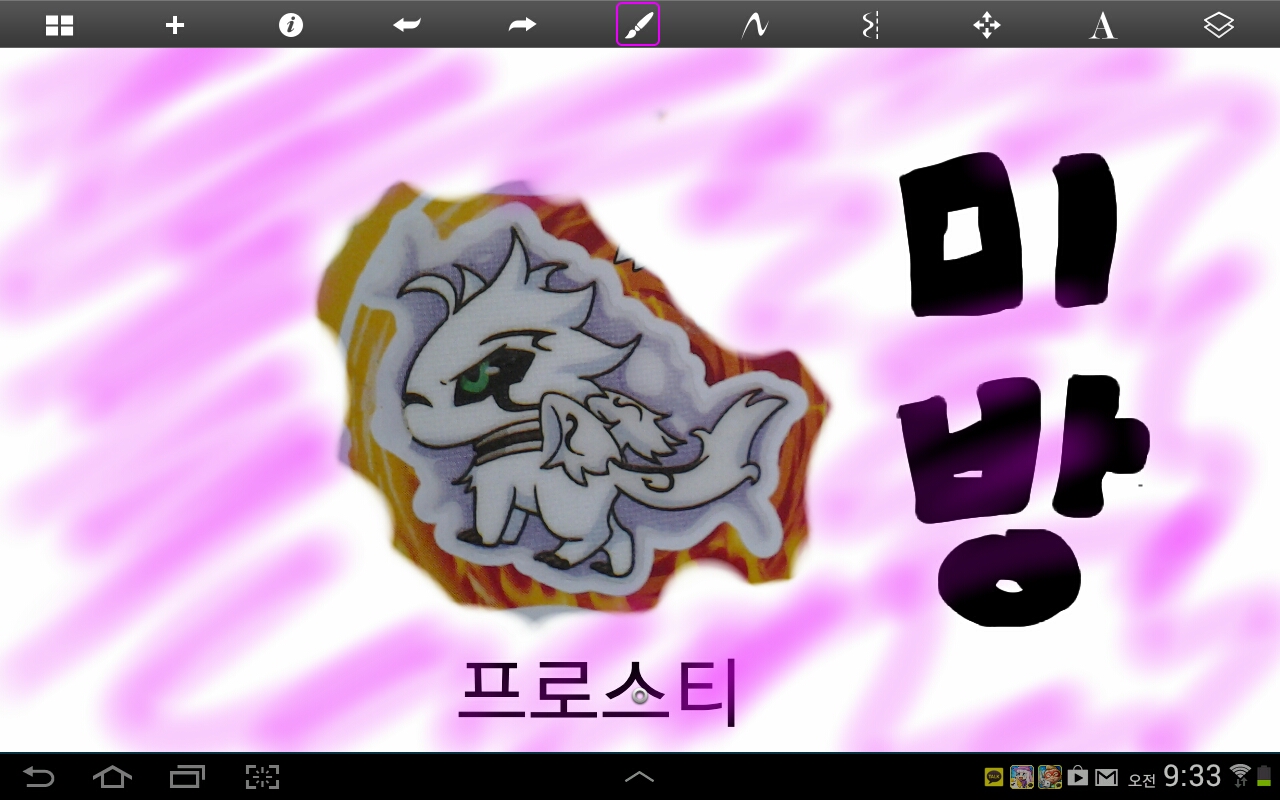Activate the move/transform arrows tool
1280x800 pixels.
[987, 25]
